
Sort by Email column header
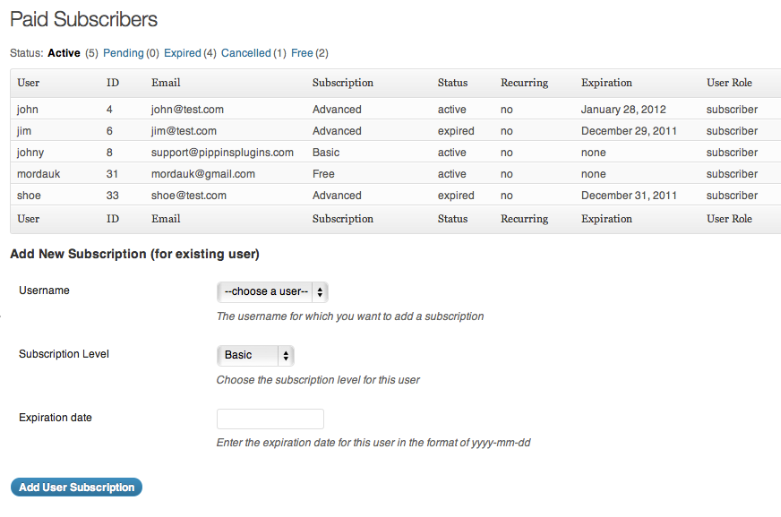click(166, 83)
